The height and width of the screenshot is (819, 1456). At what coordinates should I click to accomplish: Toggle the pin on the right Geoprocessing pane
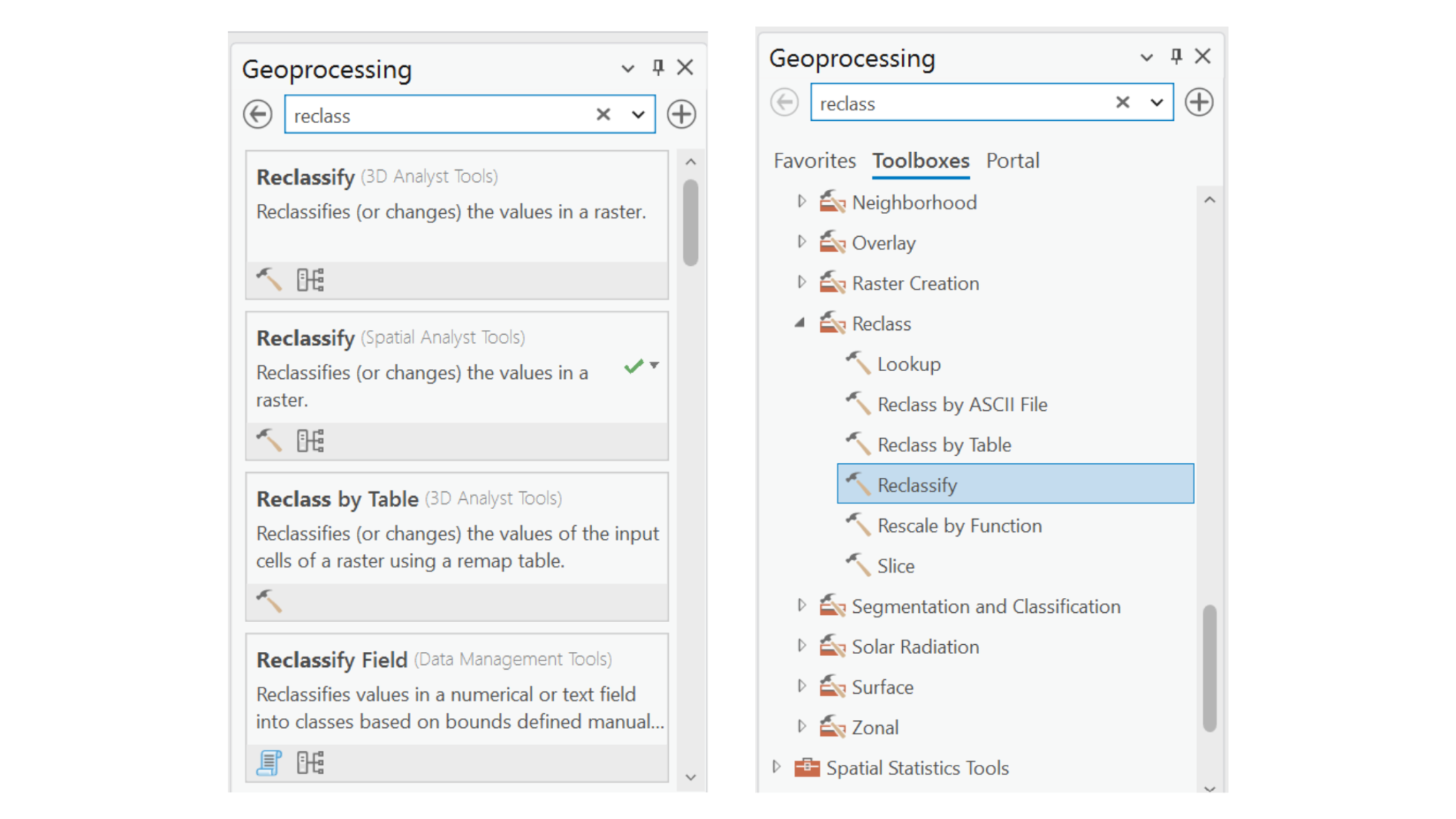point(1174,57)
